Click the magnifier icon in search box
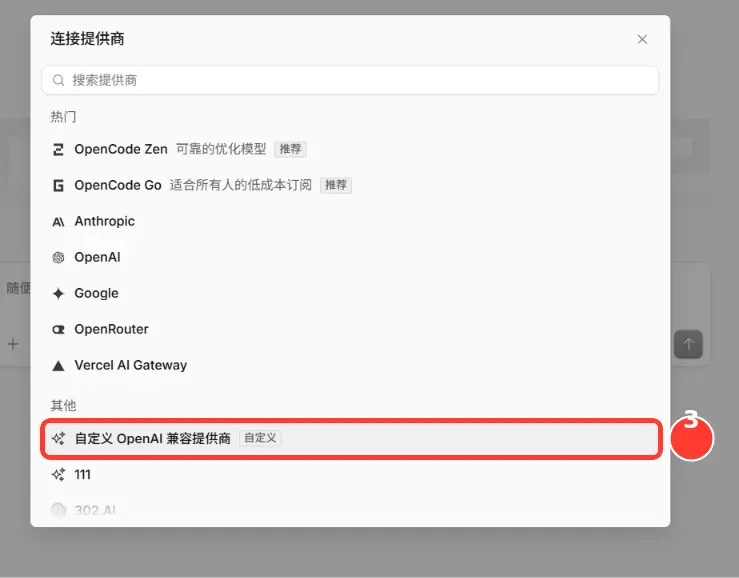 click(x=58, y=80)
